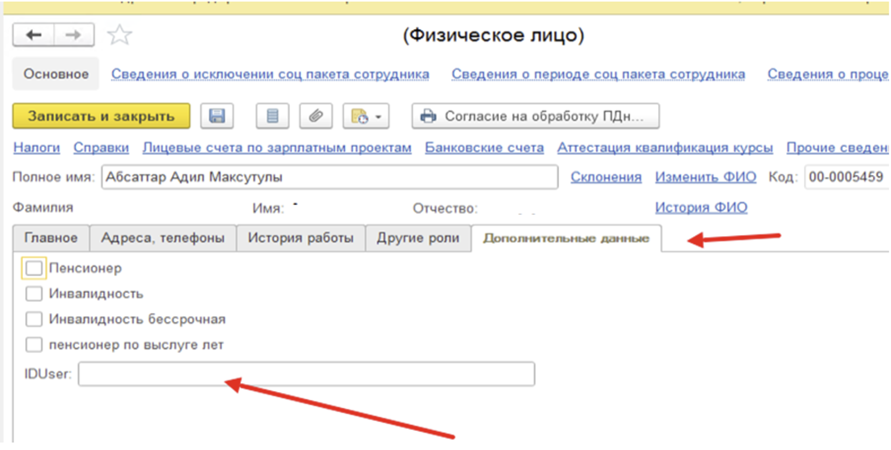
Task: Open the document list icon in toolbar
Action: 271,116
